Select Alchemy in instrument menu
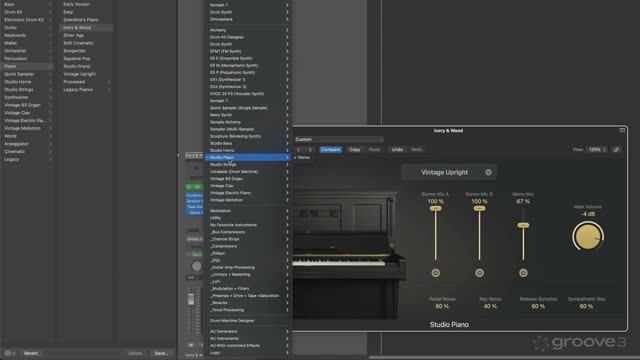The width and height of the screenshot is (640, 360). click(248, 30)
